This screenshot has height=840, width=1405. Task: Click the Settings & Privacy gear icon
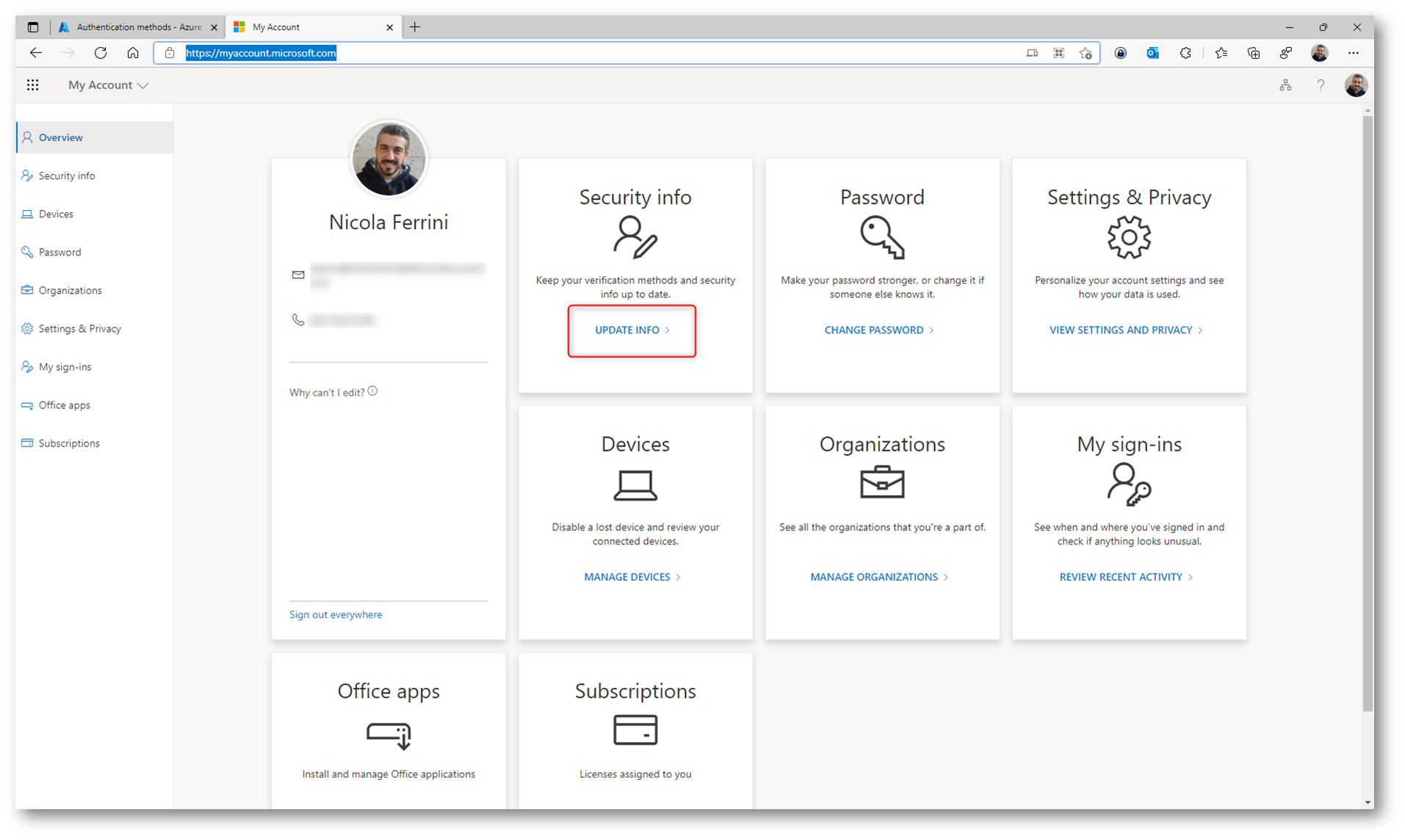point(1128,237)
